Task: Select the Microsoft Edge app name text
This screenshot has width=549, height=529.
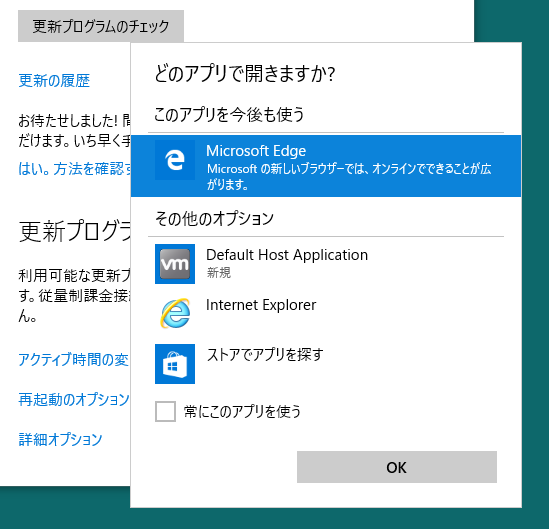Action: point(256,151)
